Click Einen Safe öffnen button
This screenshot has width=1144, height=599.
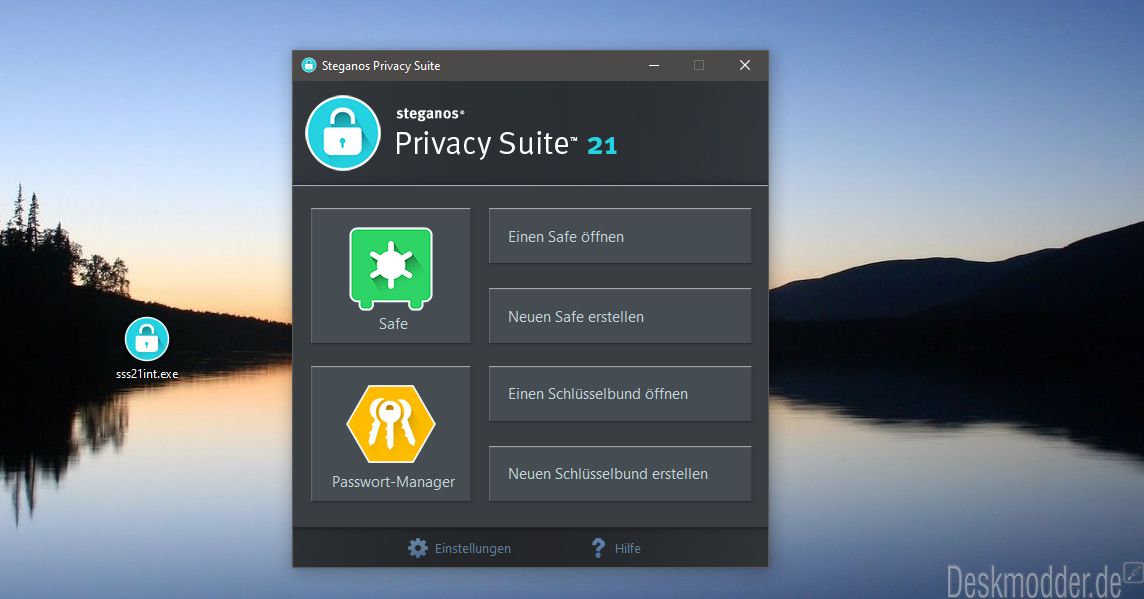tap(620, 236)
